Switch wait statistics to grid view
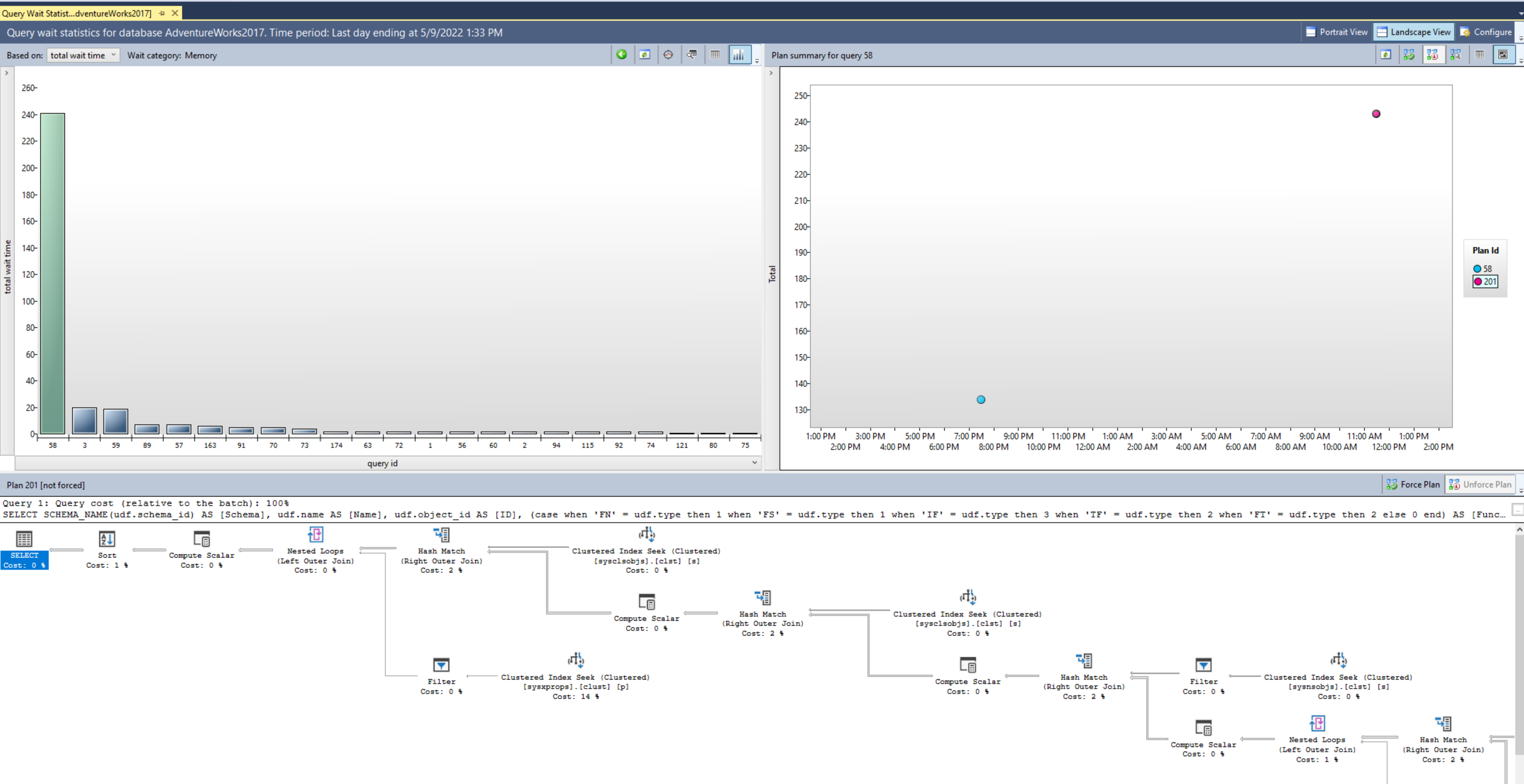The width and height of the screenshot is (1524, 784). point(715,54)
